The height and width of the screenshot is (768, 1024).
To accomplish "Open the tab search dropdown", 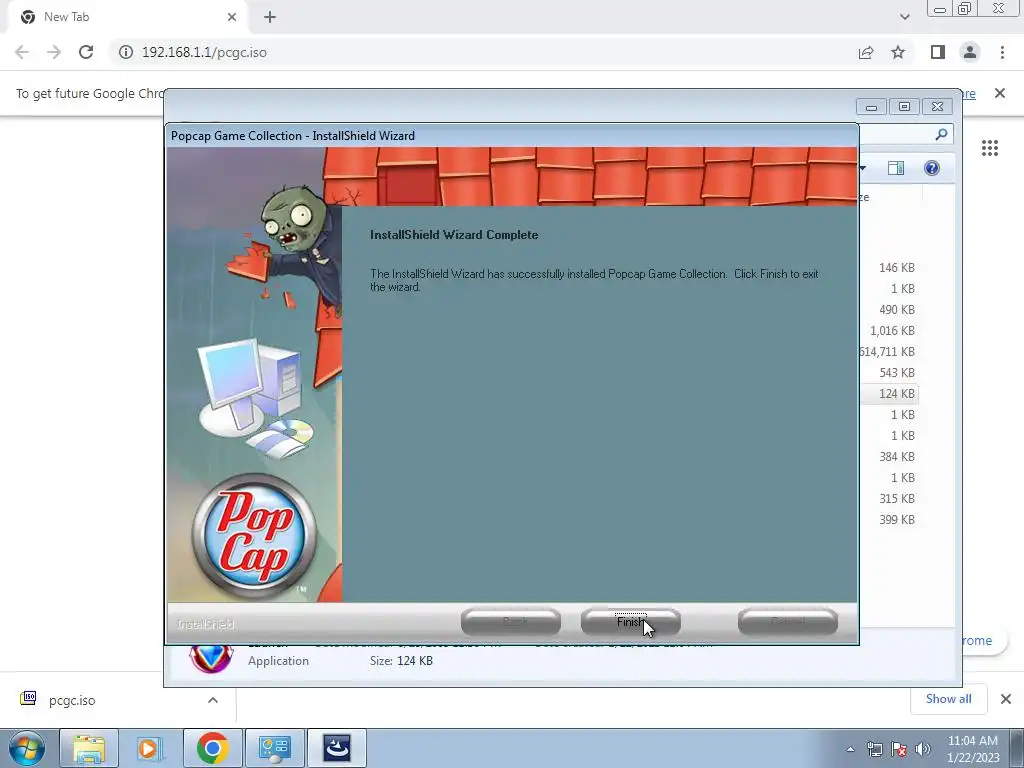I will coord(904,17).
